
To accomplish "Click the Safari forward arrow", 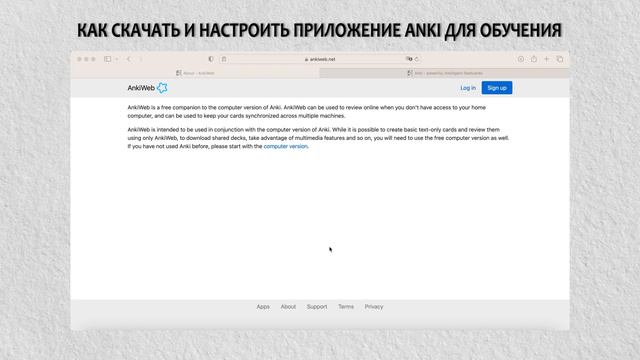I will [x=141, y=59].
